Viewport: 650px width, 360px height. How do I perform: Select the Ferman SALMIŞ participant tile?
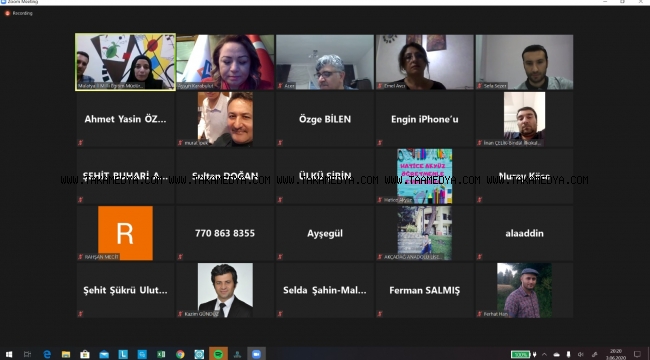point(424,290)
